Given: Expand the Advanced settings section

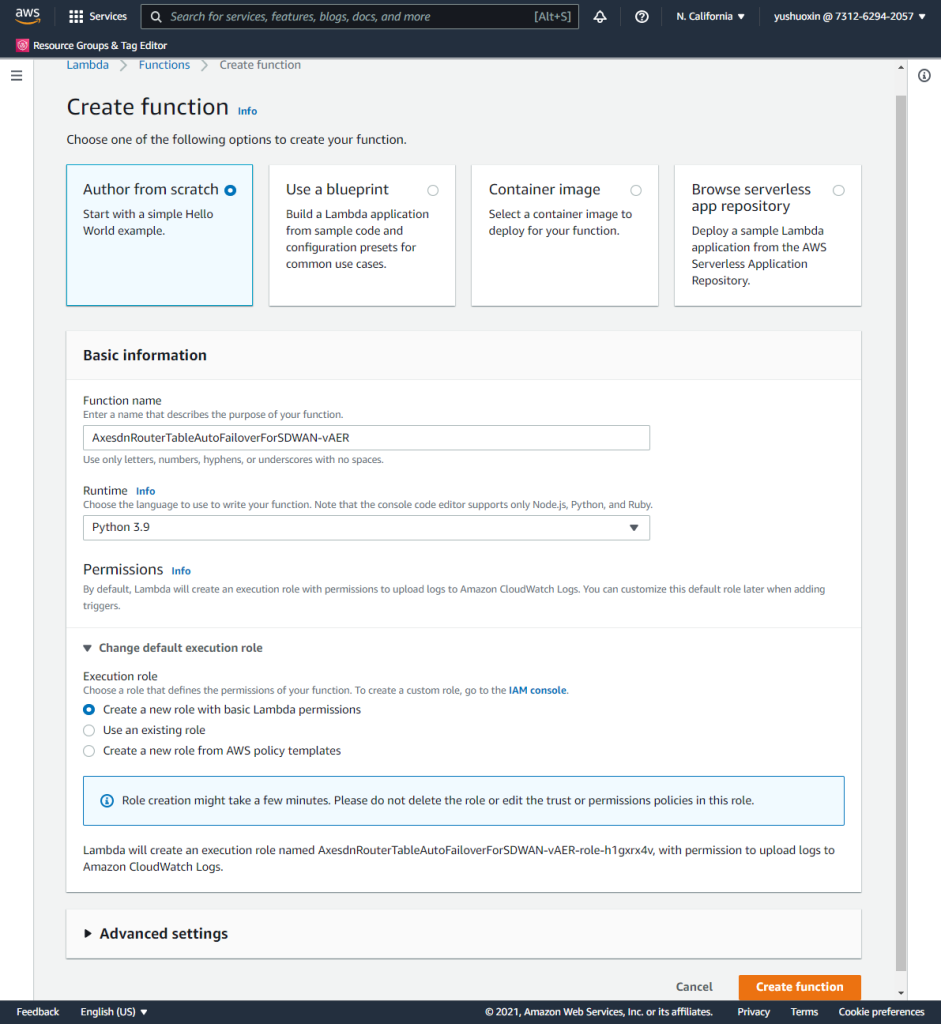Looking at the screenshot, I should coord(164,934).
